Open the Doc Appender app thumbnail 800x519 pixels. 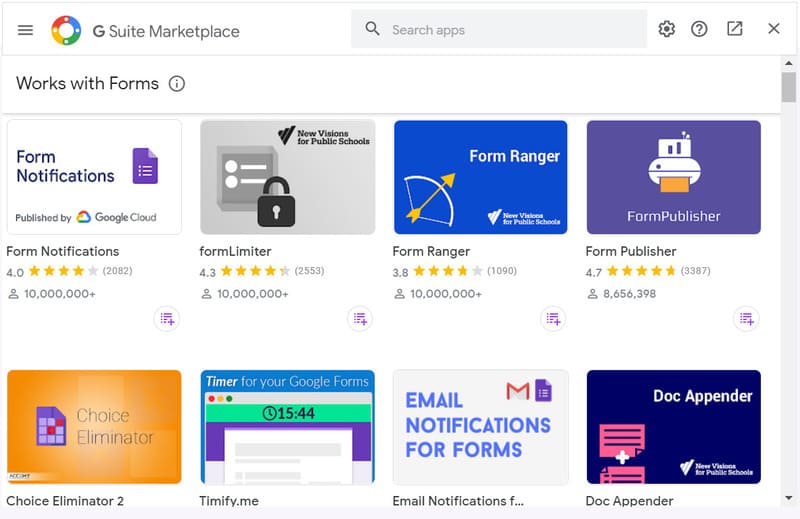click(673, 427)
